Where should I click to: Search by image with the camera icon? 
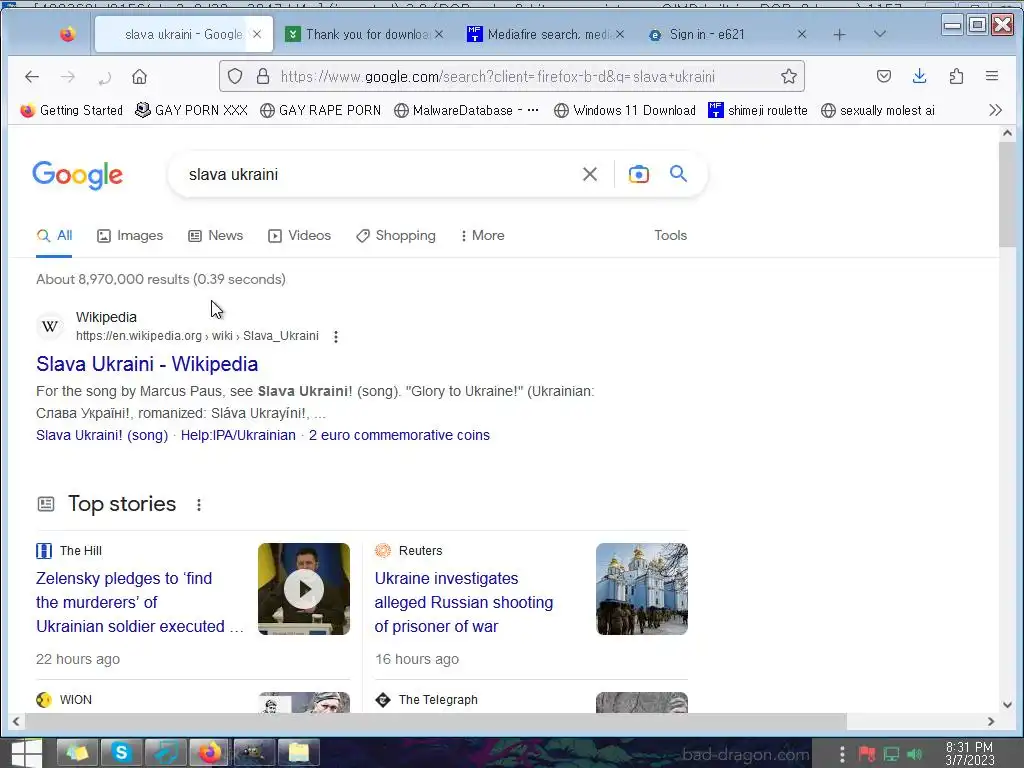[x=639, y=174]
